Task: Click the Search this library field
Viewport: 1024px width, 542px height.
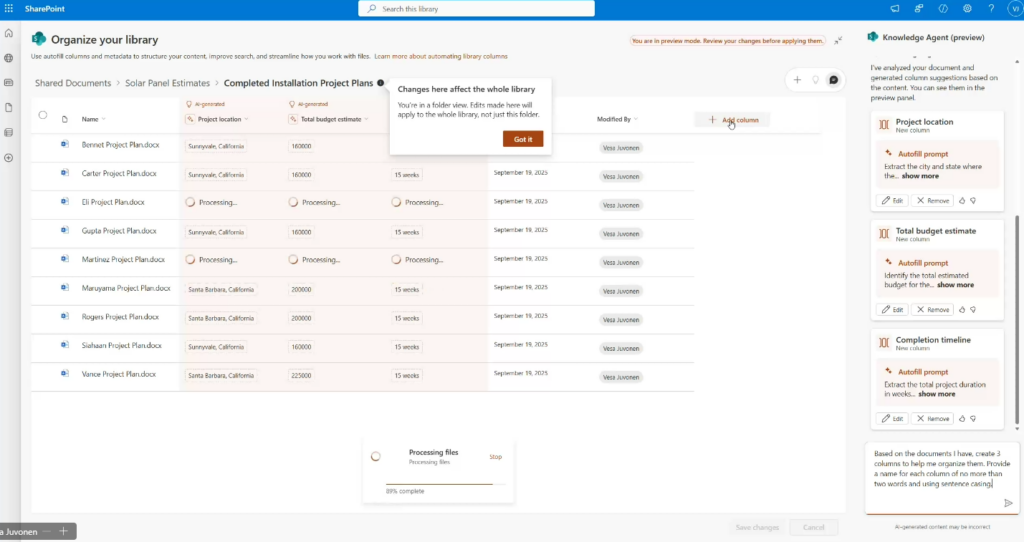Action: click(477, 8)
